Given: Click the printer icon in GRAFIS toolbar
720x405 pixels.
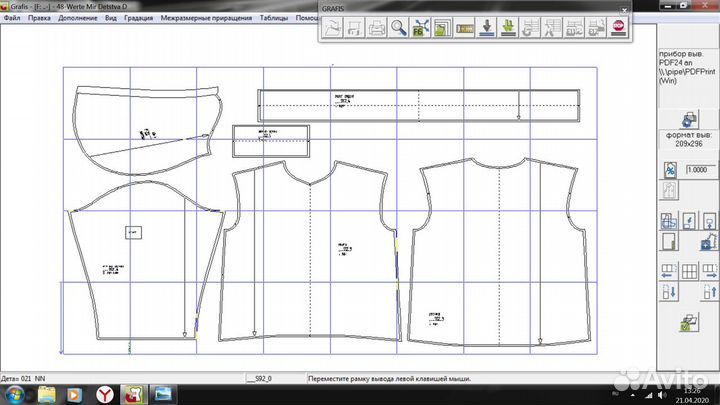Looking at the screenshot, I should (x=376, y=28).
